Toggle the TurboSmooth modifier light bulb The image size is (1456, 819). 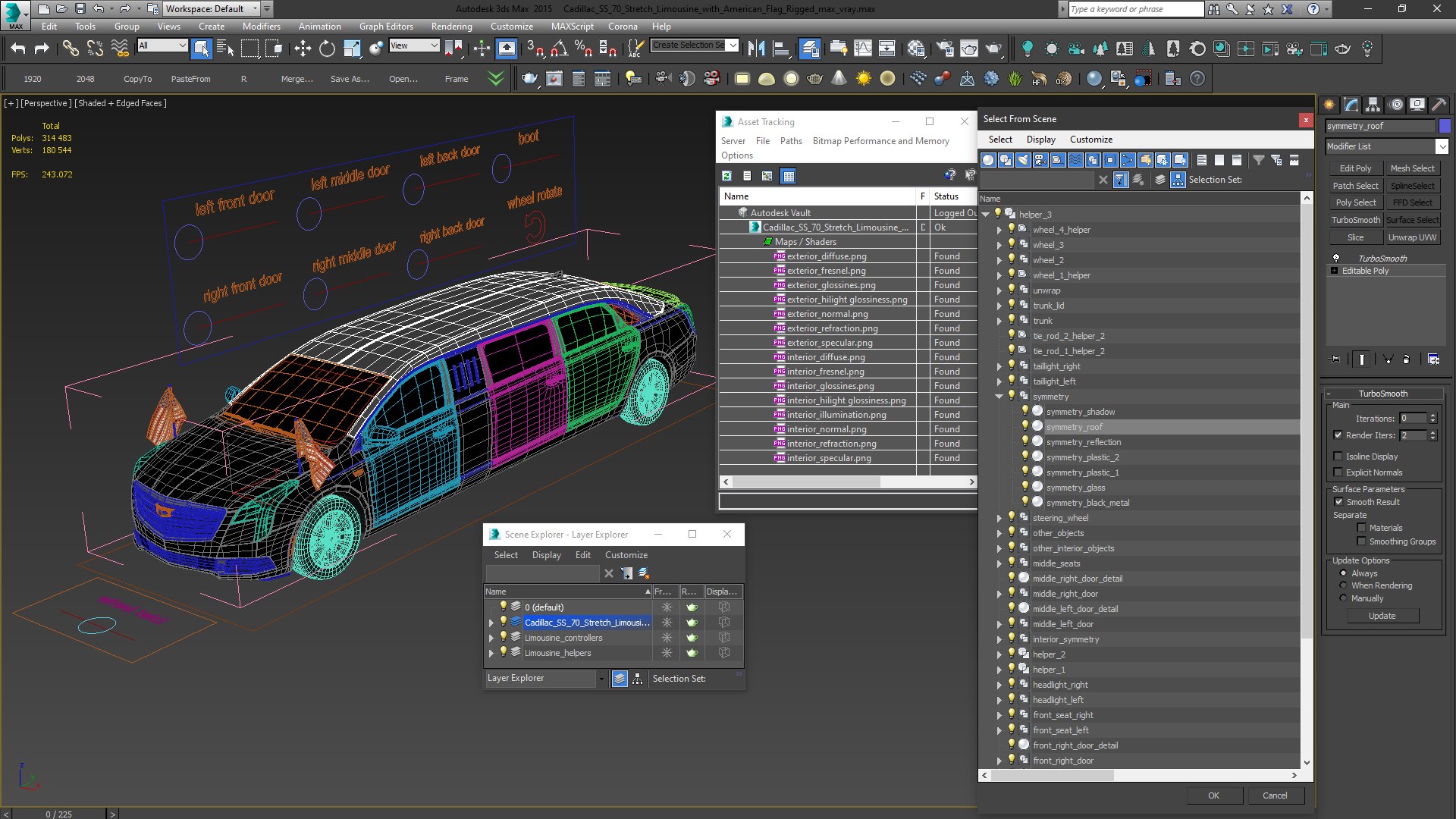tap(1336, 258)
